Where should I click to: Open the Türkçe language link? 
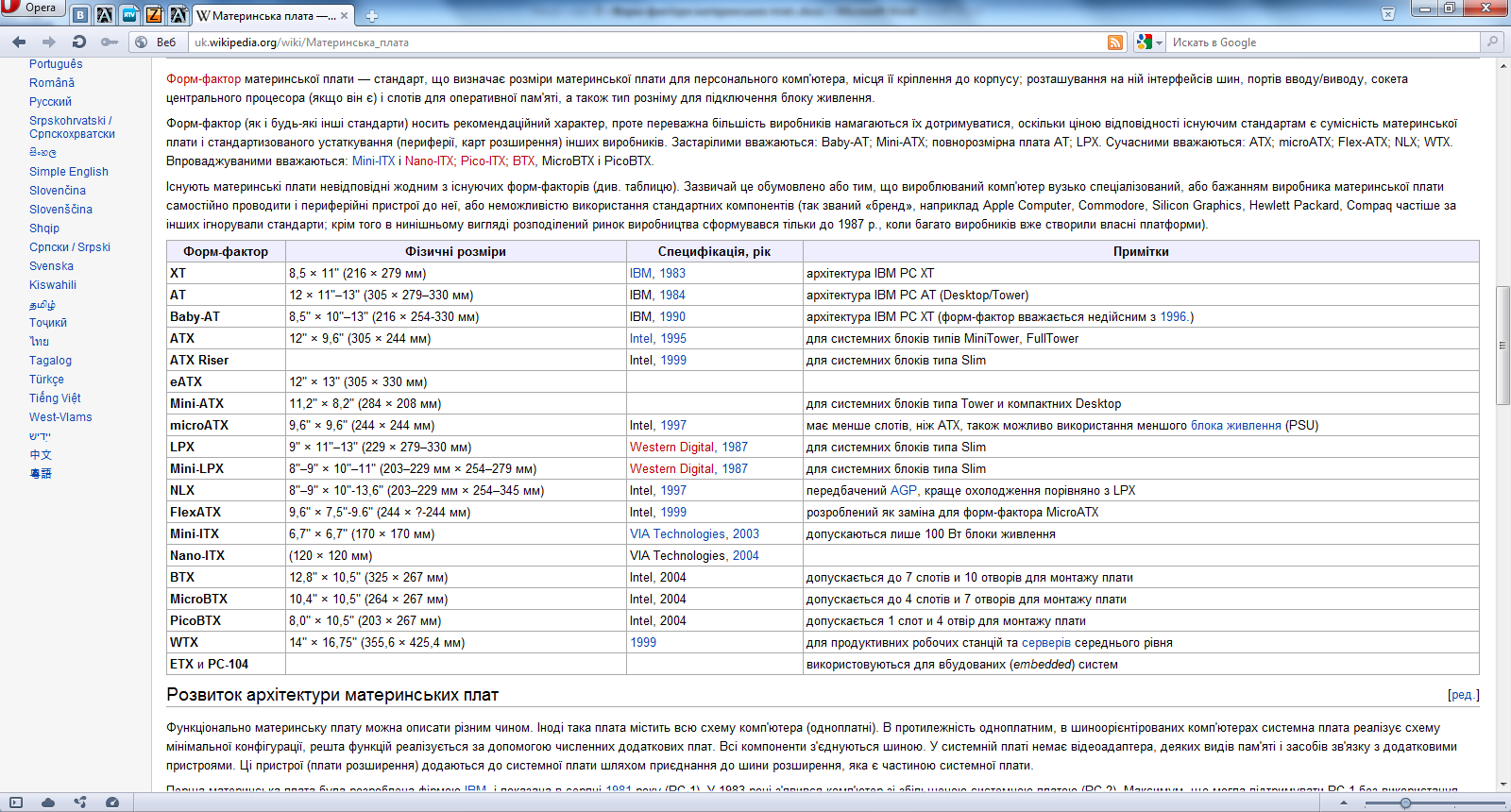[46, 380]
